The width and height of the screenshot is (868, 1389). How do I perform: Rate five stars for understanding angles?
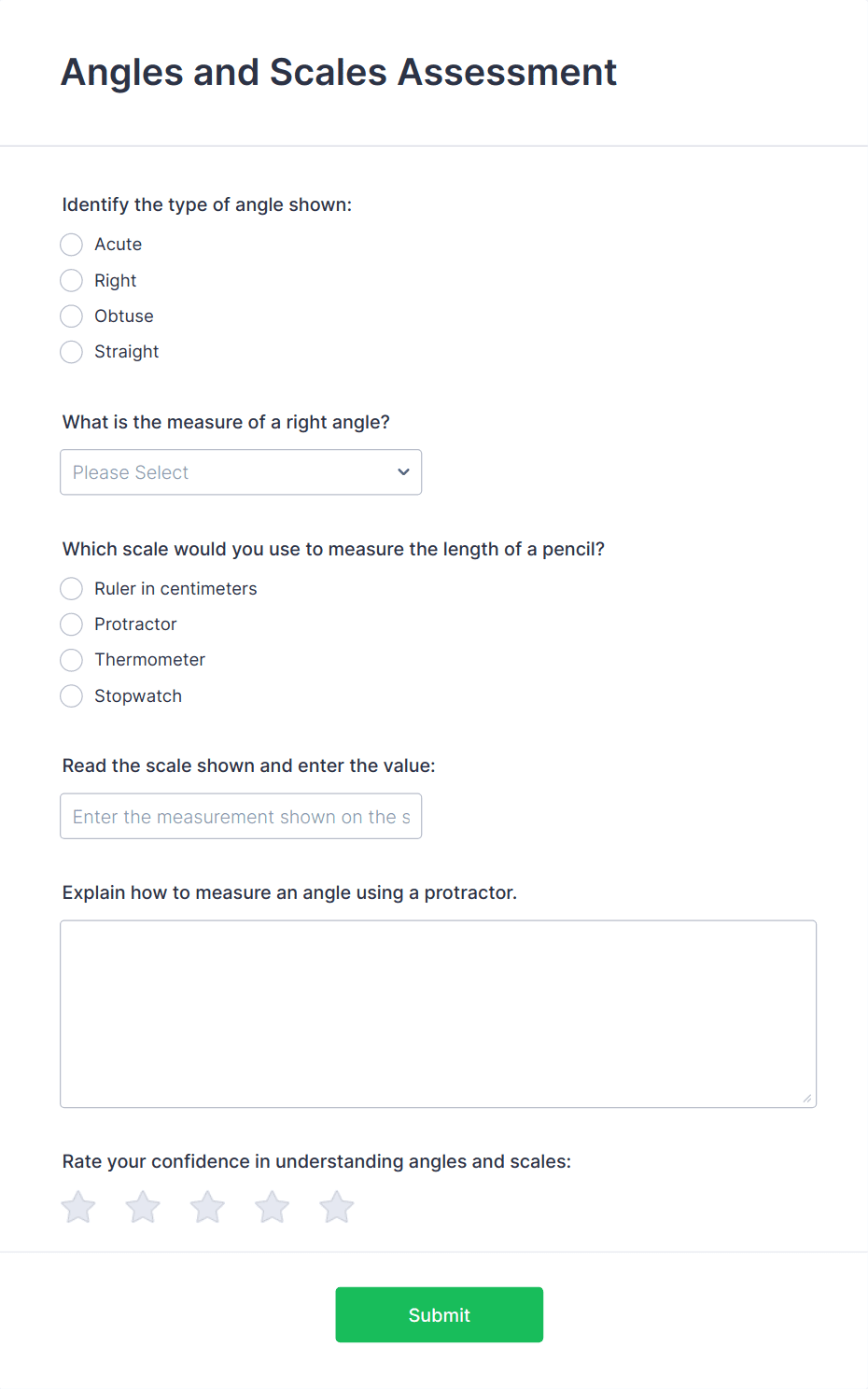pyautogui.click(x=336, y=1206)
